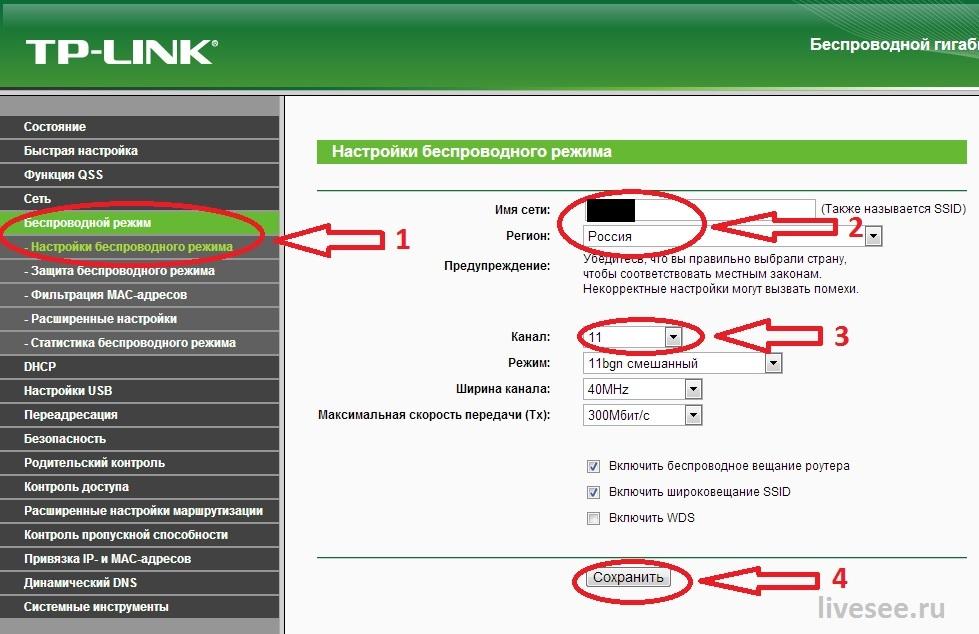Open Родительский контроль menu item
Screen dimensions: 979x634
139,463
